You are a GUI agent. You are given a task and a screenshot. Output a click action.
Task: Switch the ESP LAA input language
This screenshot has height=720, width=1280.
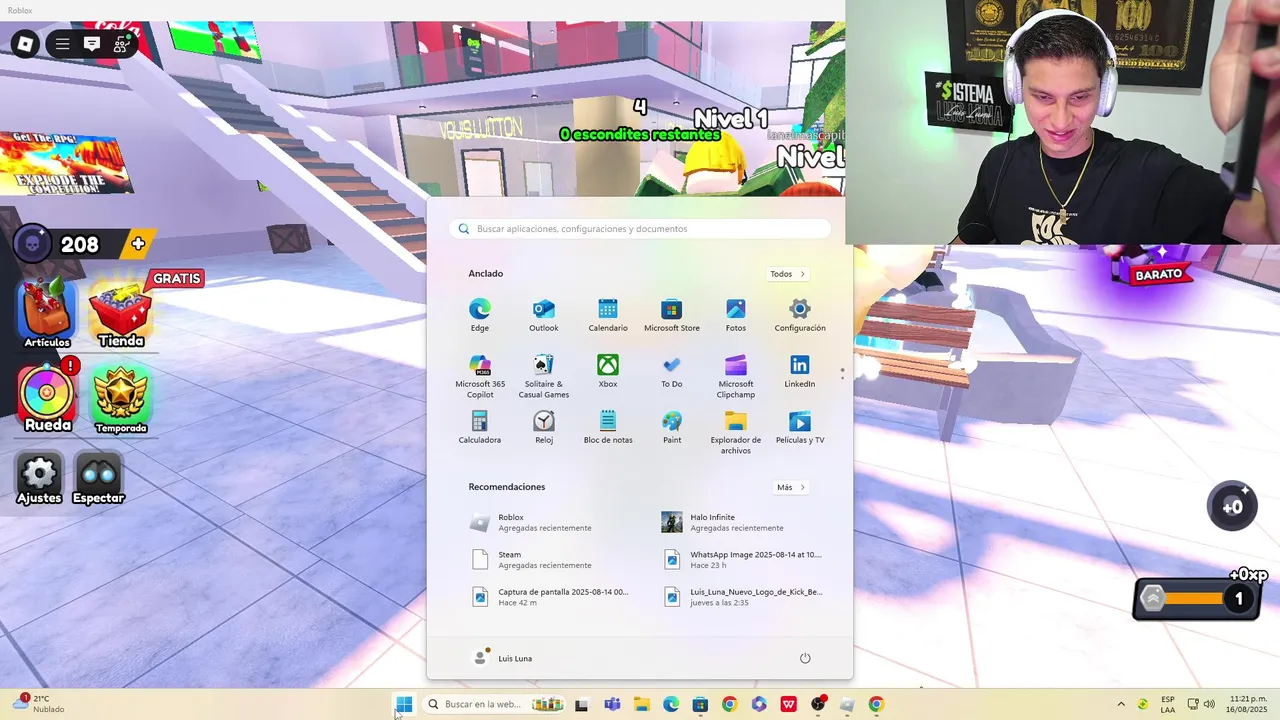1168,704
